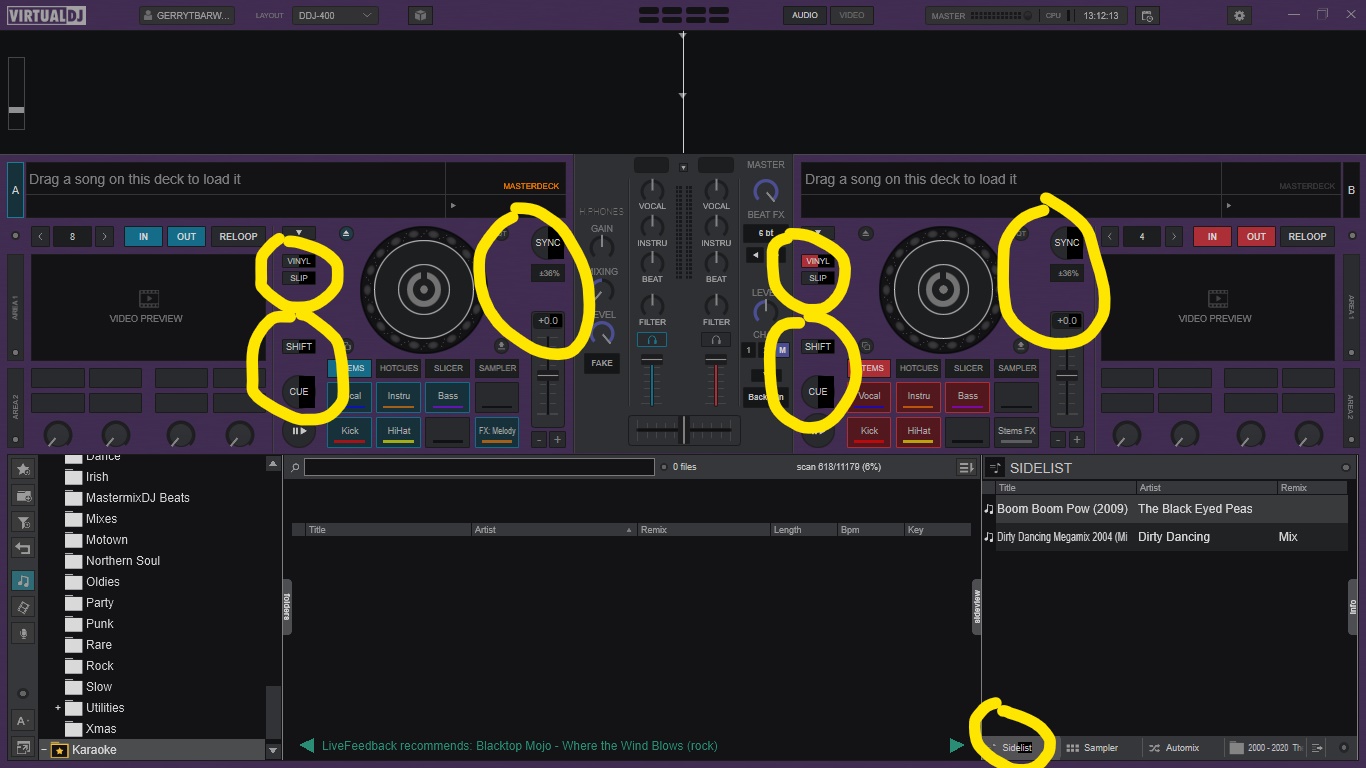Viewport: 1366px width, 768px height.
Task: Click the browser pop-out window icon bottom-left
Action: (x=23, y=747)
